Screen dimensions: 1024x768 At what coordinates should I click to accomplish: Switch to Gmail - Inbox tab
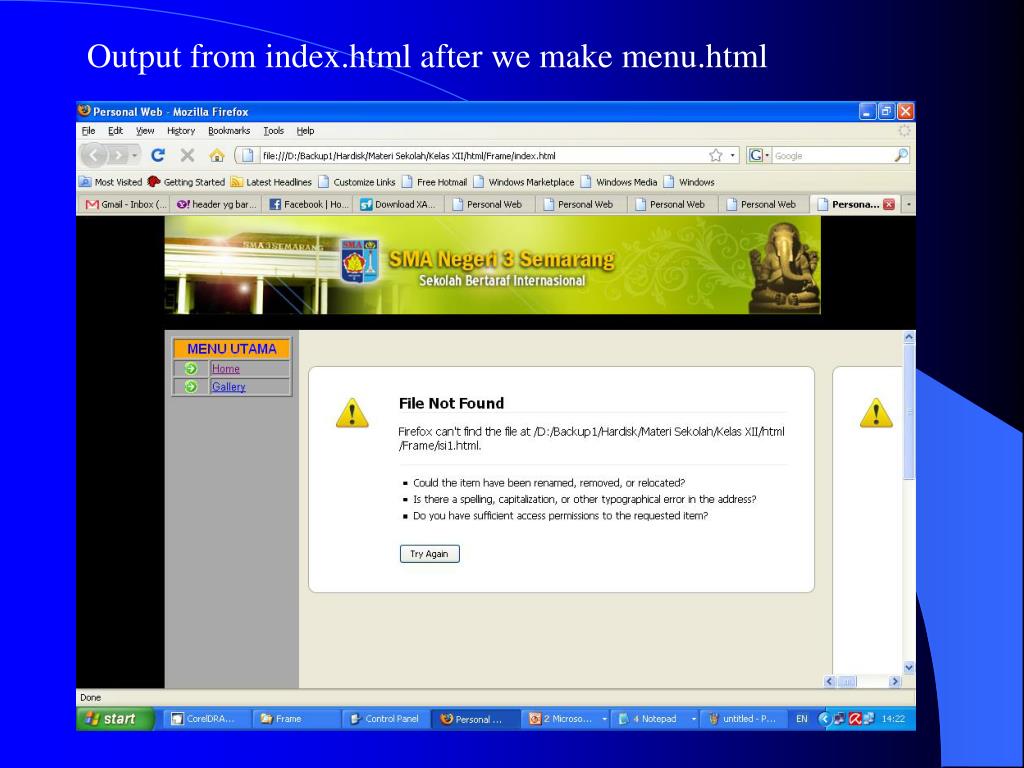click(125, 204)
